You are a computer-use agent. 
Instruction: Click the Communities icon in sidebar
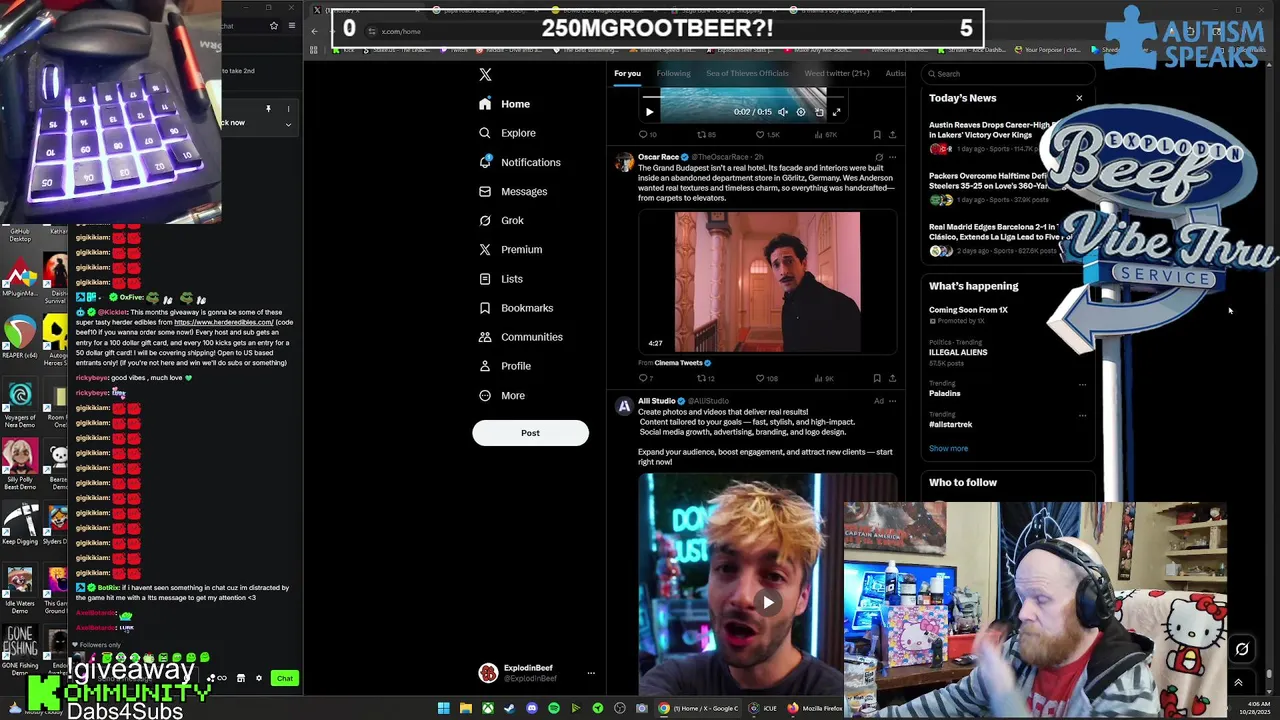485,337
